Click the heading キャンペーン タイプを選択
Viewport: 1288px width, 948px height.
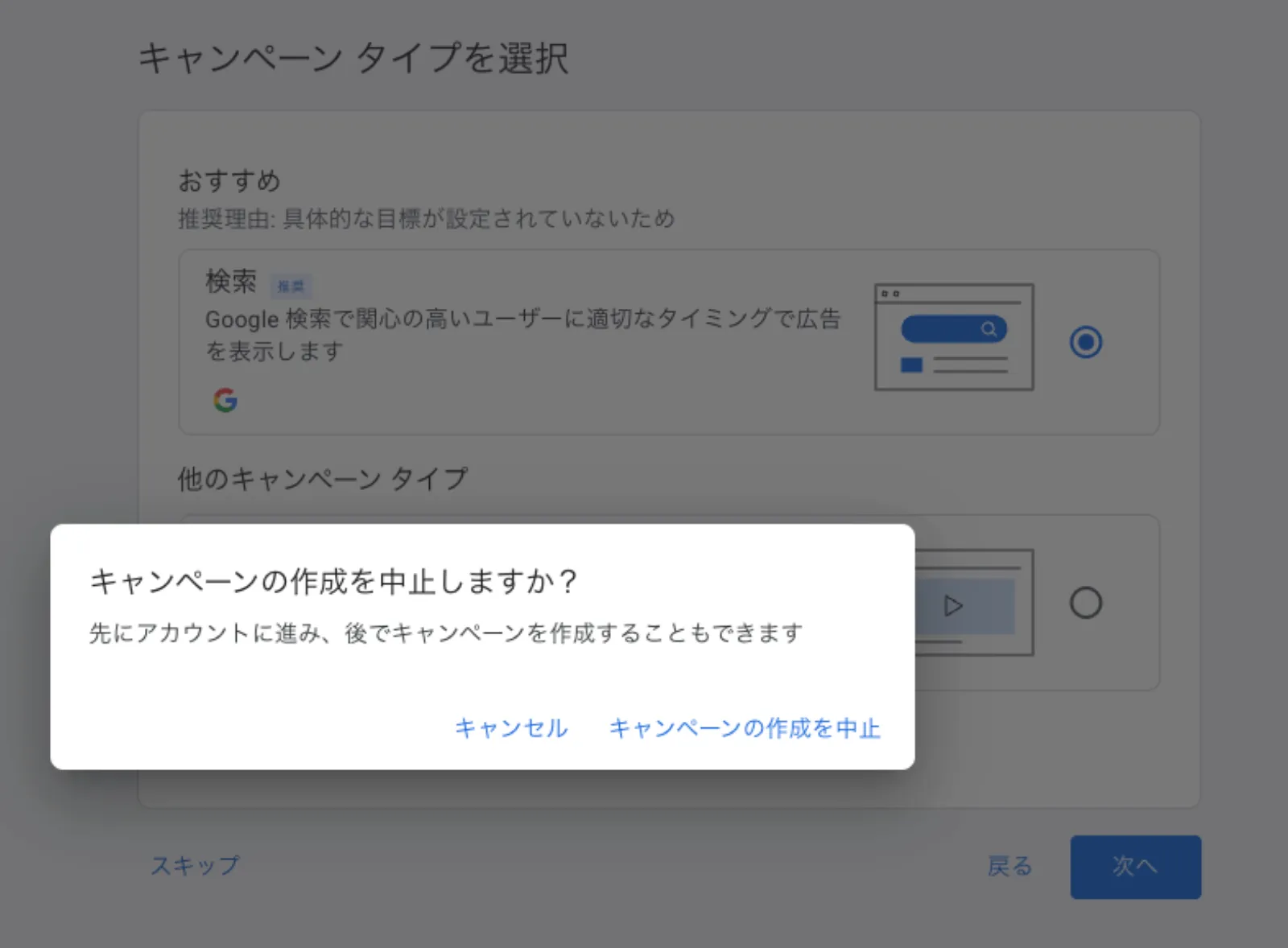click(353, 59)
